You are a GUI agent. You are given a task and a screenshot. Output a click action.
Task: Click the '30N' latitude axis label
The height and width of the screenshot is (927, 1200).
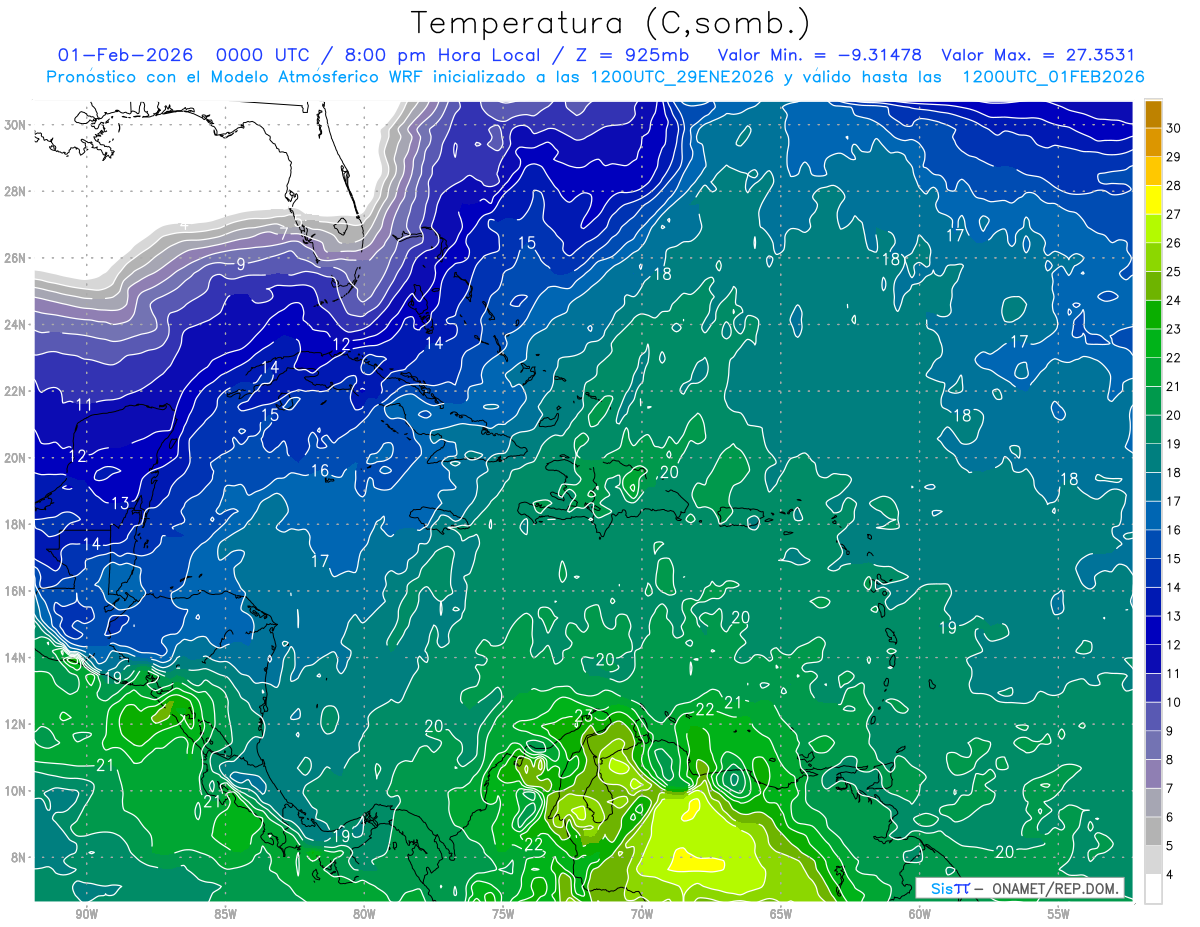tap(16, 125)
